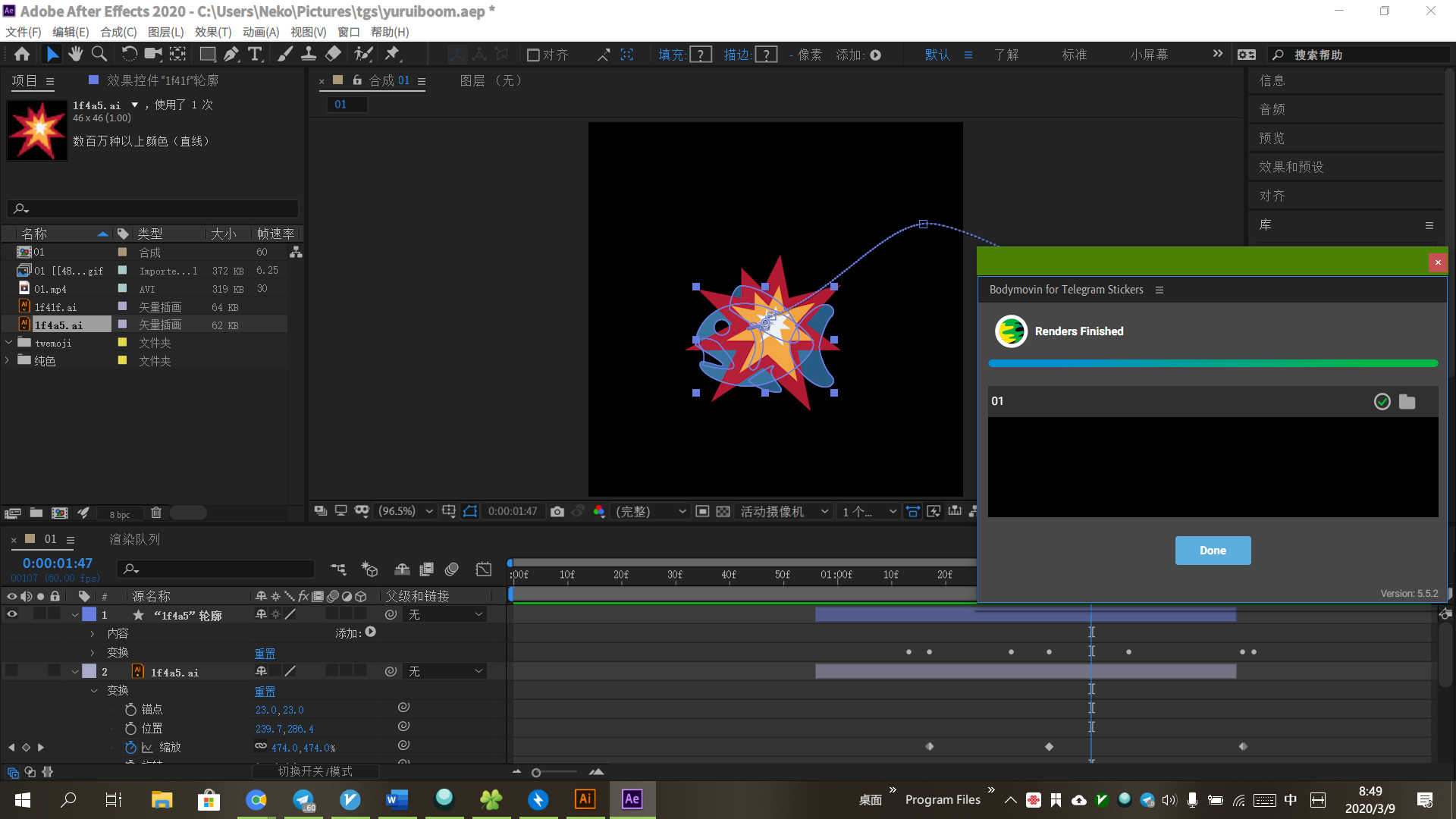The image size is (1456, 819).
Task: Open rendered folder icon for comp 01
Action: pyautogui.click(x=1407, y=402)
